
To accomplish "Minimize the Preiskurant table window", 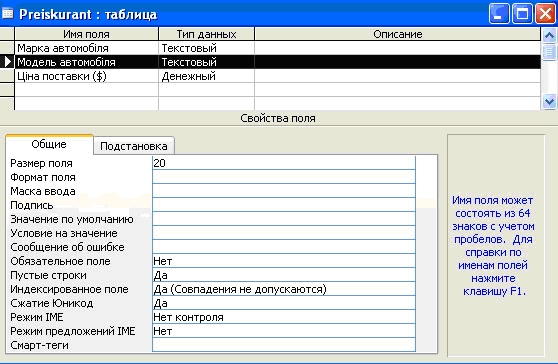I will (x=498, y=14).
